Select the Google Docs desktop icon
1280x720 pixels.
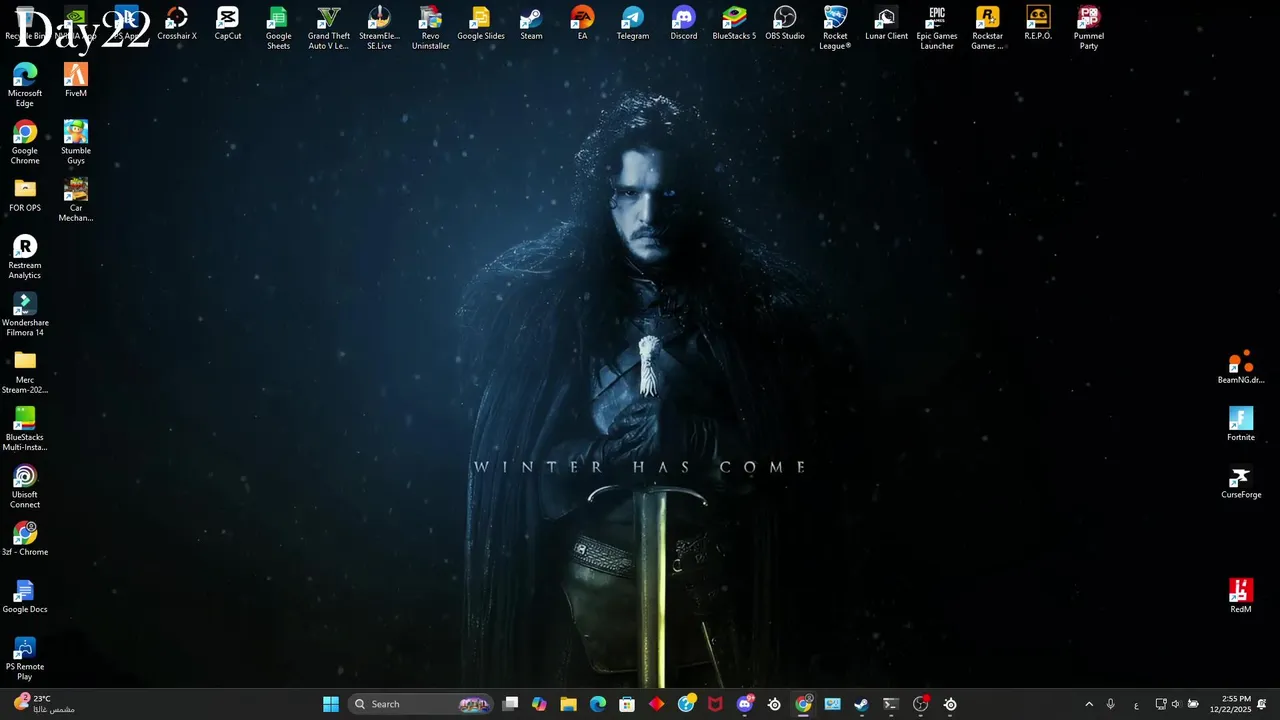point(25,597)
